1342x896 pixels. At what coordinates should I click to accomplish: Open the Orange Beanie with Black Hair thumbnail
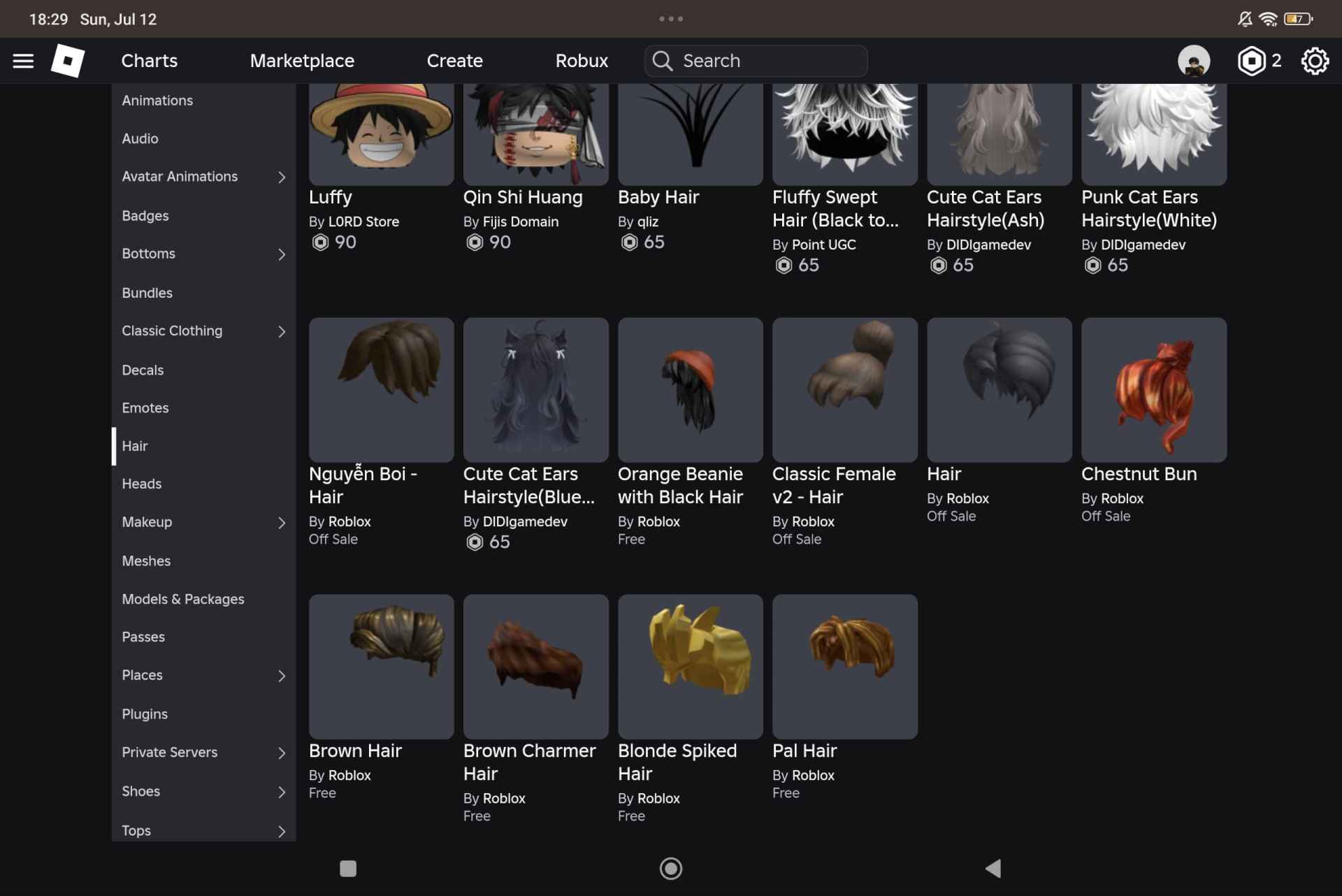pyautogui.click(x=690, y=389)
